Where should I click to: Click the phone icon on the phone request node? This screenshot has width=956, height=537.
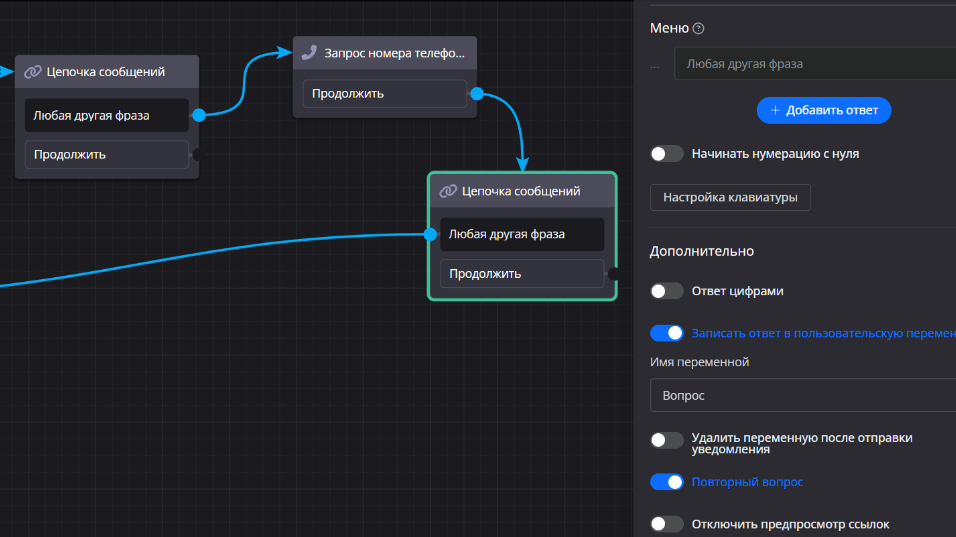(310, 52)
